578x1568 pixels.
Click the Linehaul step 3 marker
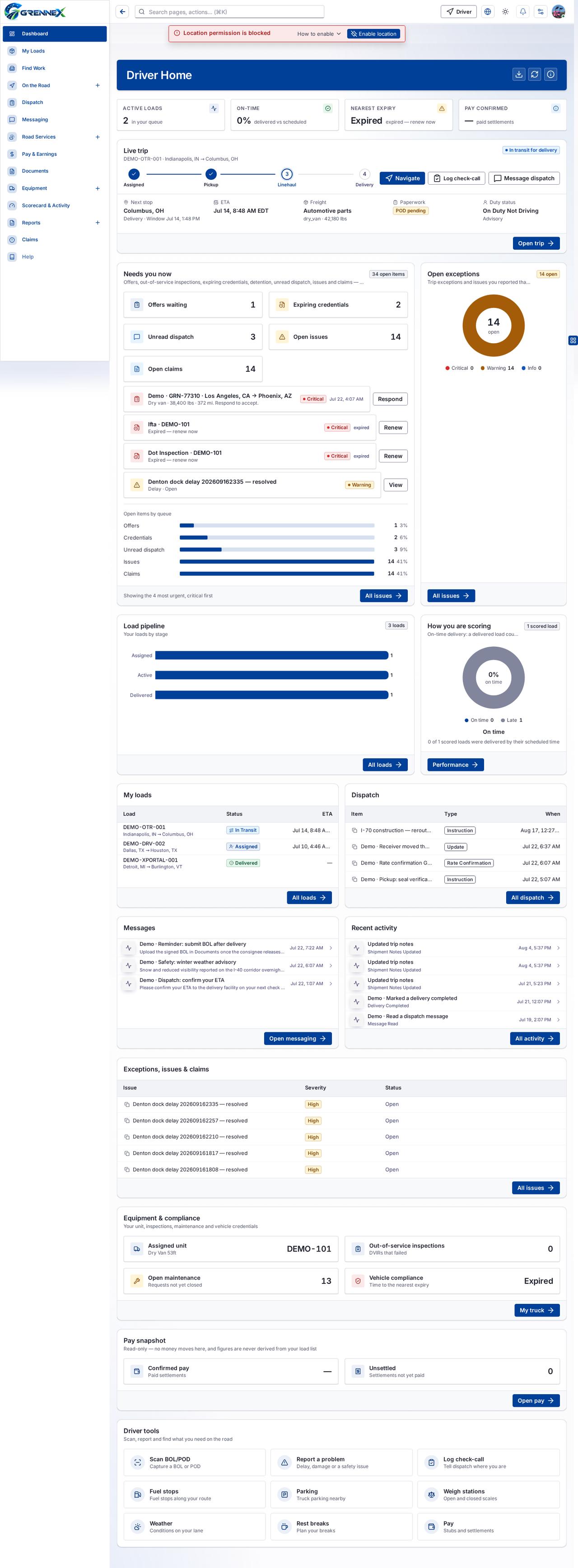[287, 174]
